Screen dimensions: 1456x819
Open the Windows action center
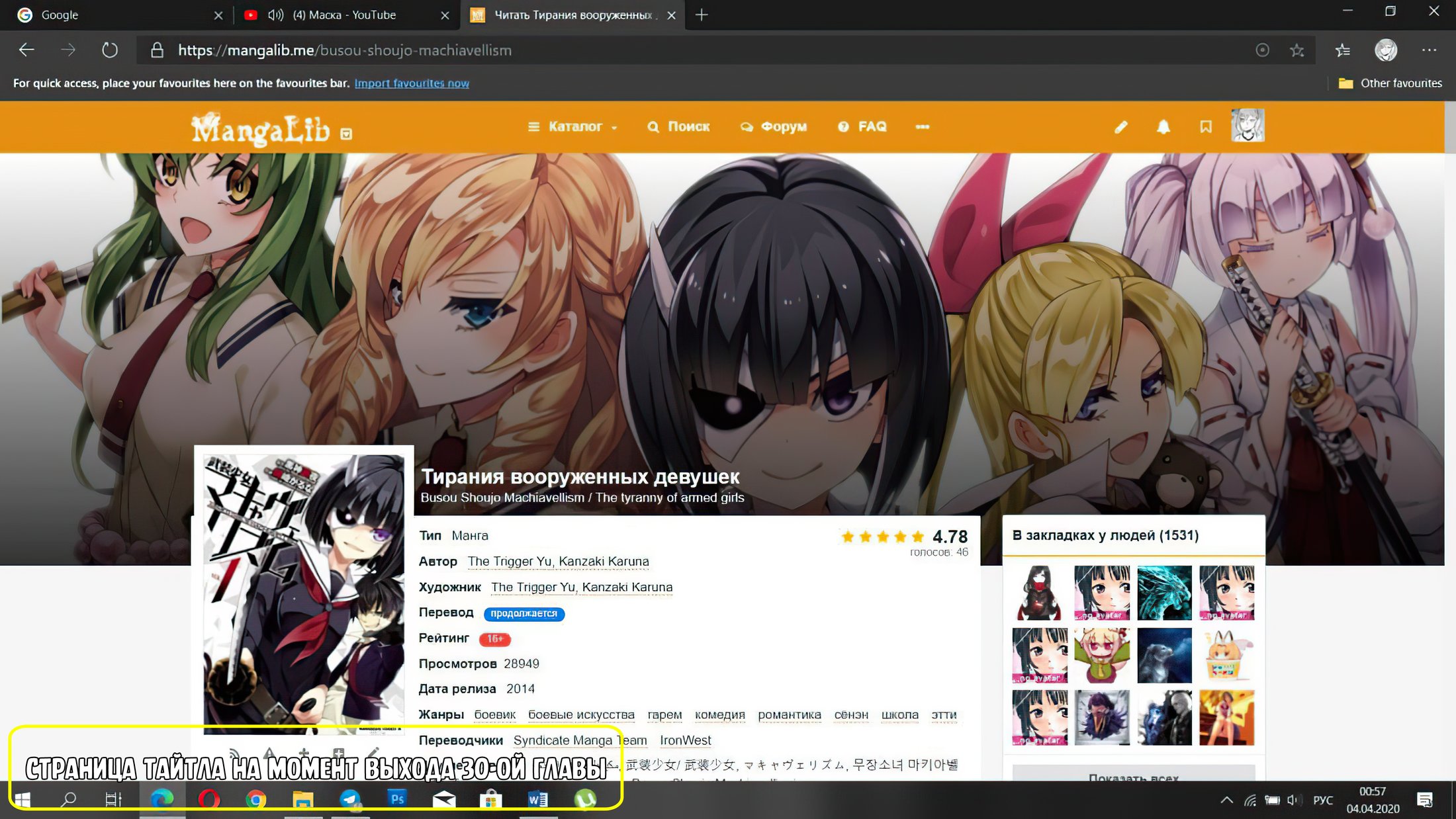point(1426,800)
